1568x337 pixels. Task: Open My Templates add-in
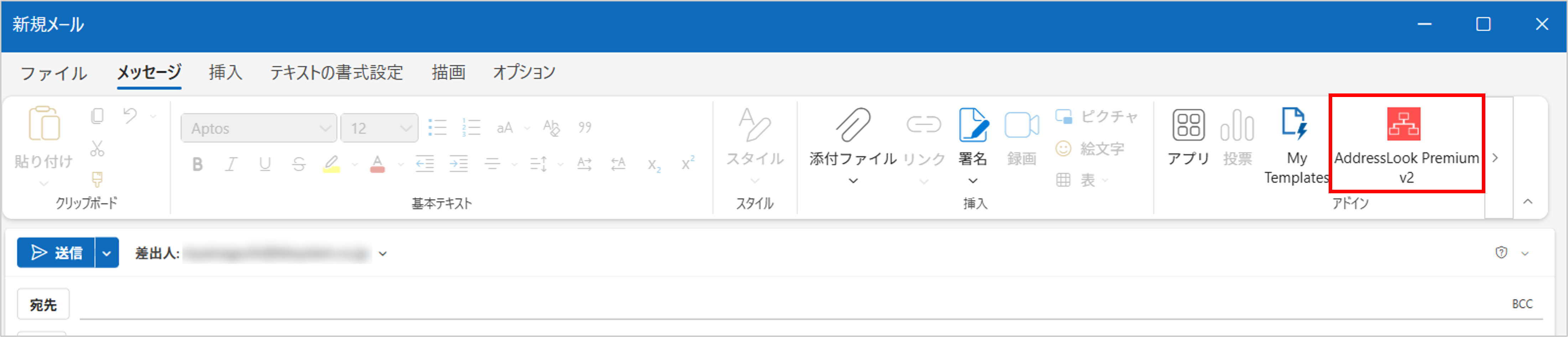coord(1296,124)
